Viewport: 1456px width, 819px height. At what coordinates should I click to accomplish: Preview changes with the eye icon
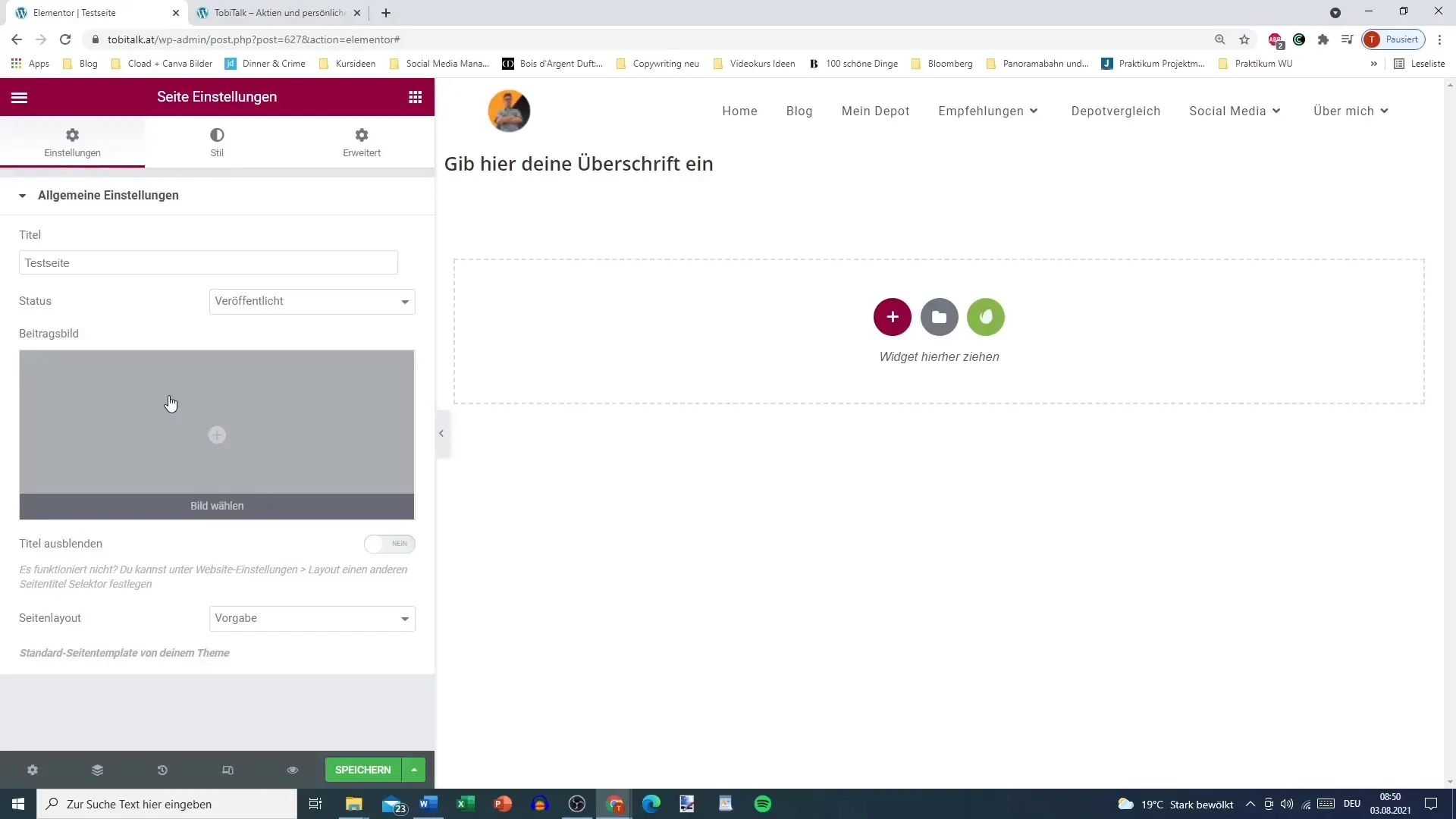tap(293, 770)
